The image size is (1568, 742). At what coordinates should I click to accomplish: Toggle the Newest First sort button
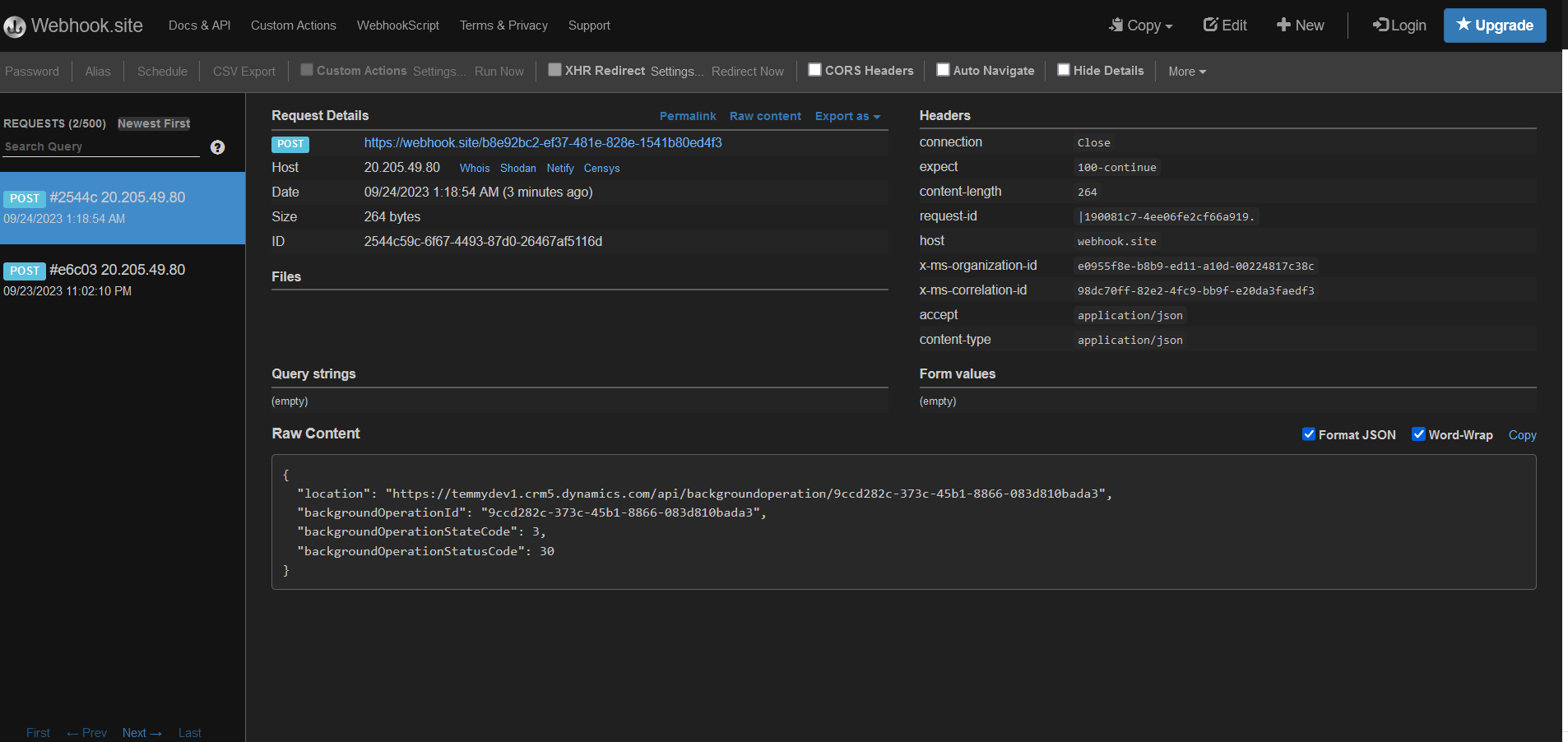pyautogui.click(x=154, y=123)
